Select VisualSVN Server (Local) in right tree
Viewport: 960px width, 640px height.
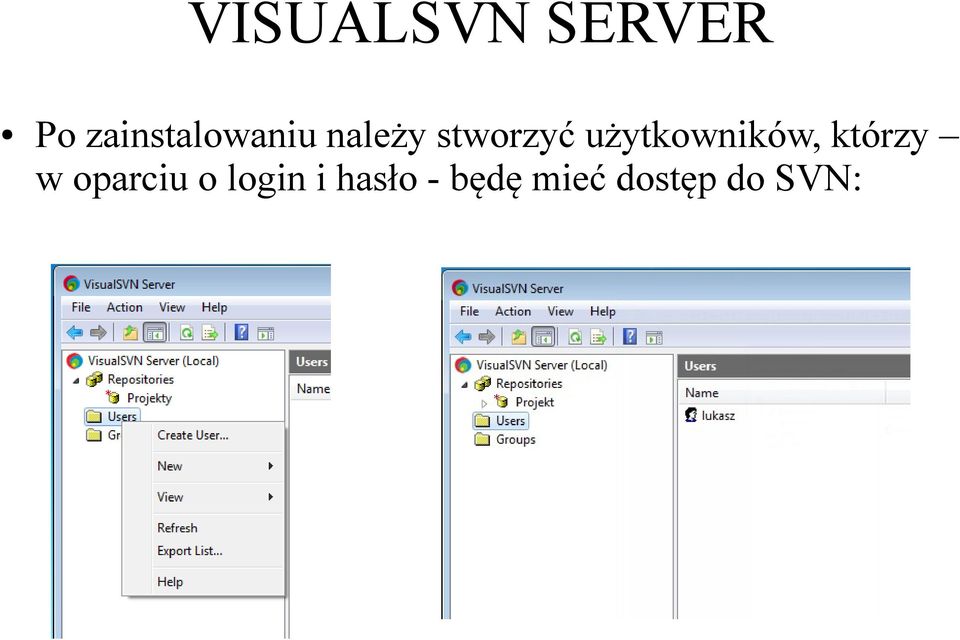coord(542,365)
